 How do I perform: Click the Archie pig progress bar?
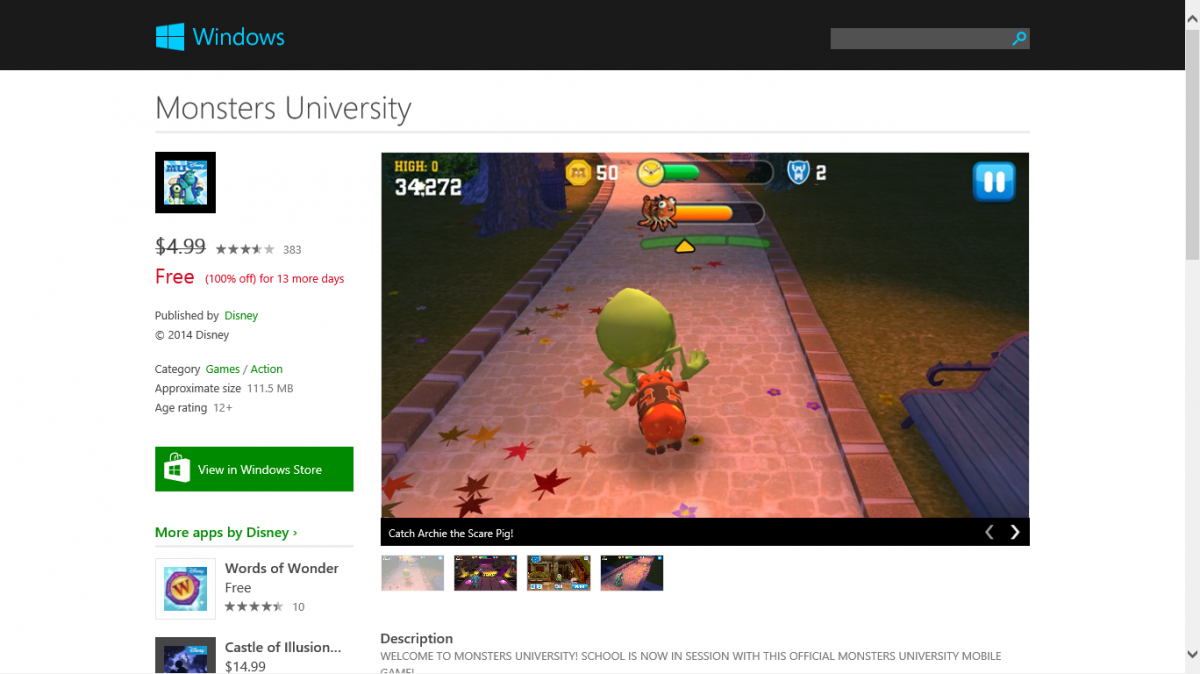click(x=718, y=212)
